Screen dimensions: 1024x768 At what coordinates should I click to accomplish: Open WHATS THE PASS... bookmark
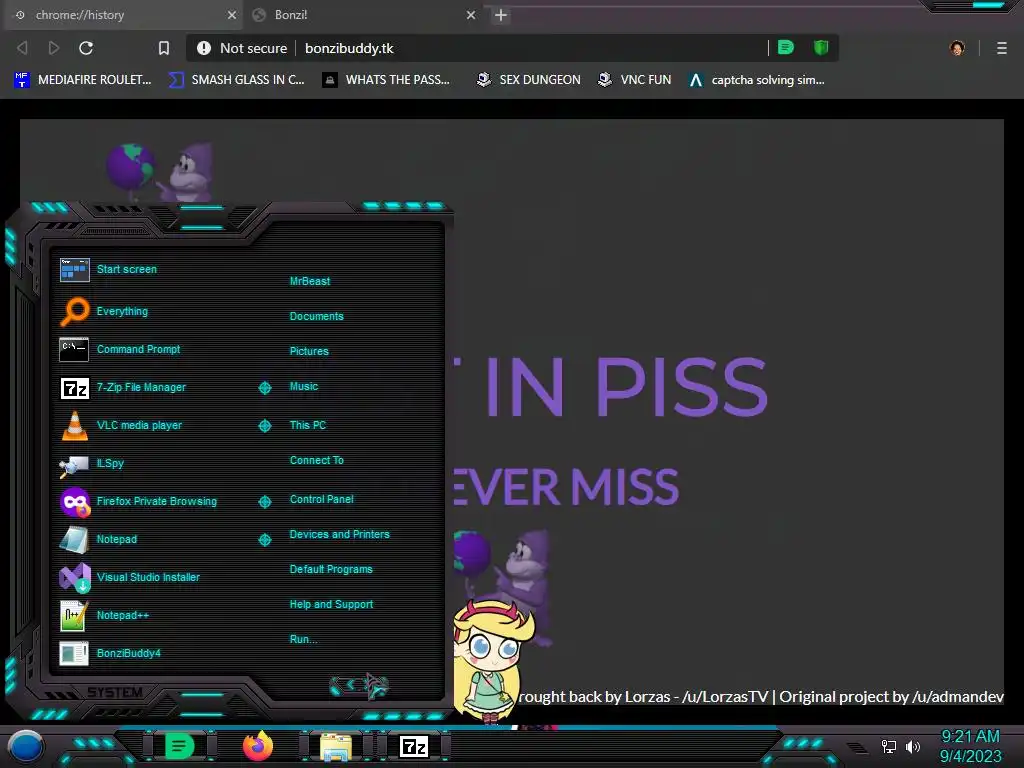(387, 80)
